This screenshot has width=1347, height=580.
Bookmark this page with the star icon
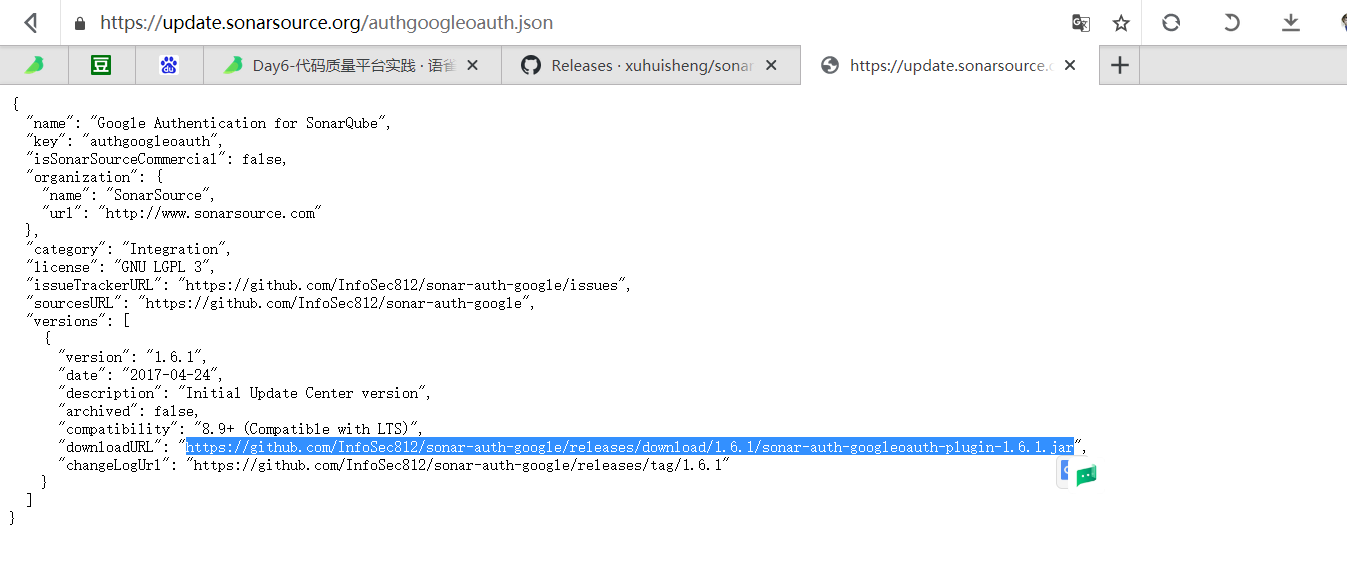click(1121, 23)
